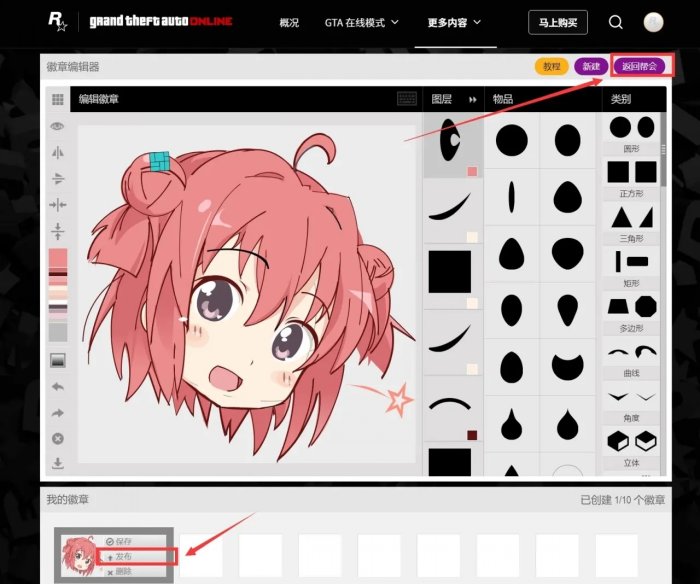The image size is (700, 584).
Task: Click the 物品 panel header
Action: point(503,99)
